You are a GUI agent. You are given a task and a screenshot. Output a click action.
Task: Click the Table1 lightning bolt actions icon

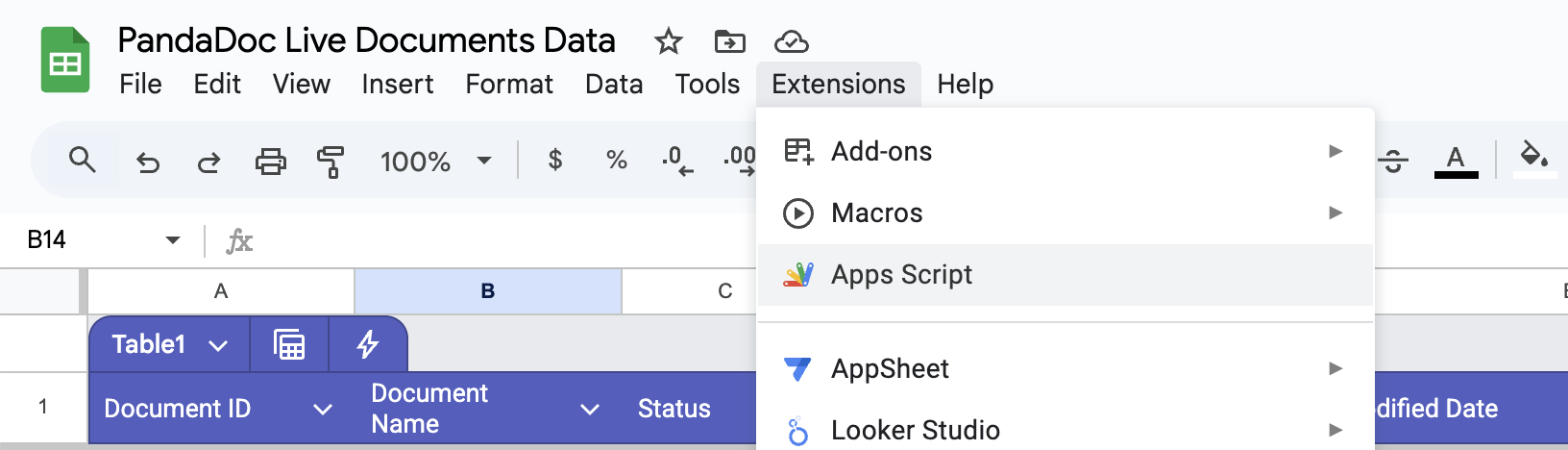coord(368,344)
